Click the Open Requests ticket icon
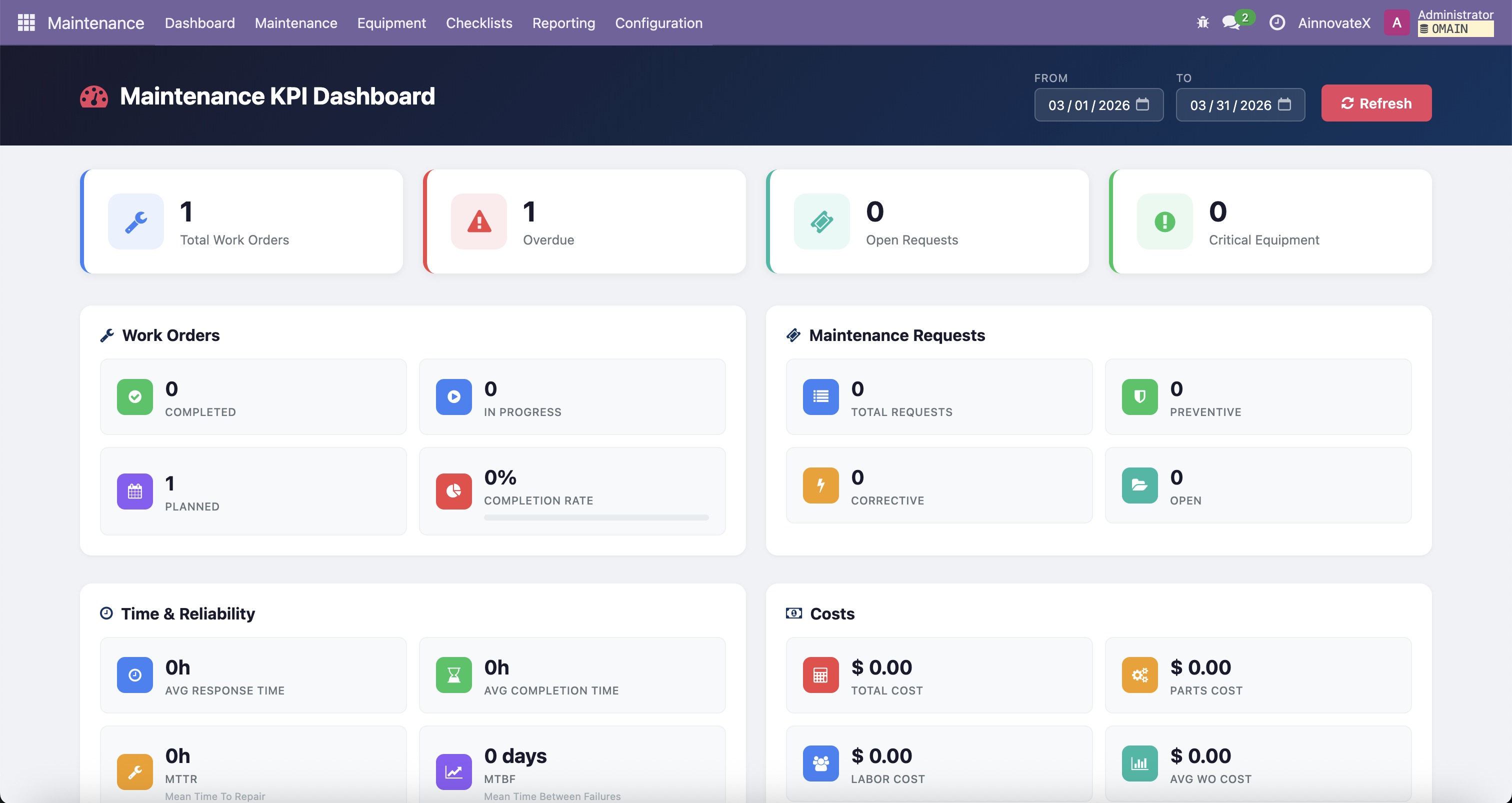Screen dimensions: 1512x803 (x=821, y=222)
